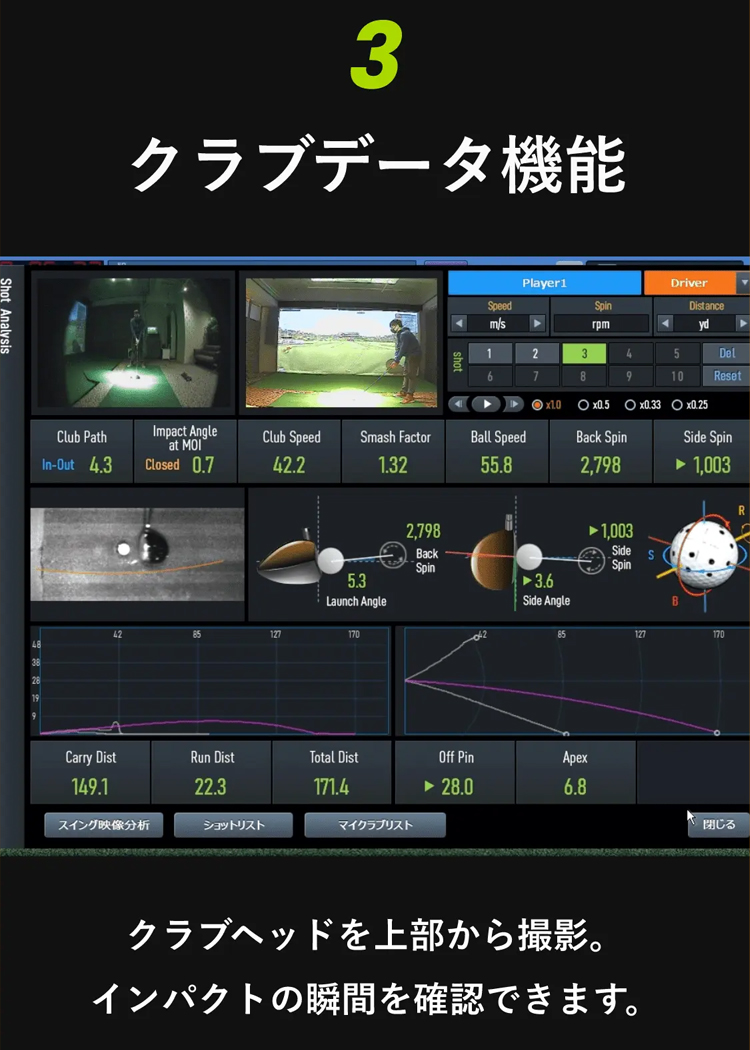Click the top-row Back Spin 2,798 panel
750x1050 pixels.
click(x=601, y=451)
